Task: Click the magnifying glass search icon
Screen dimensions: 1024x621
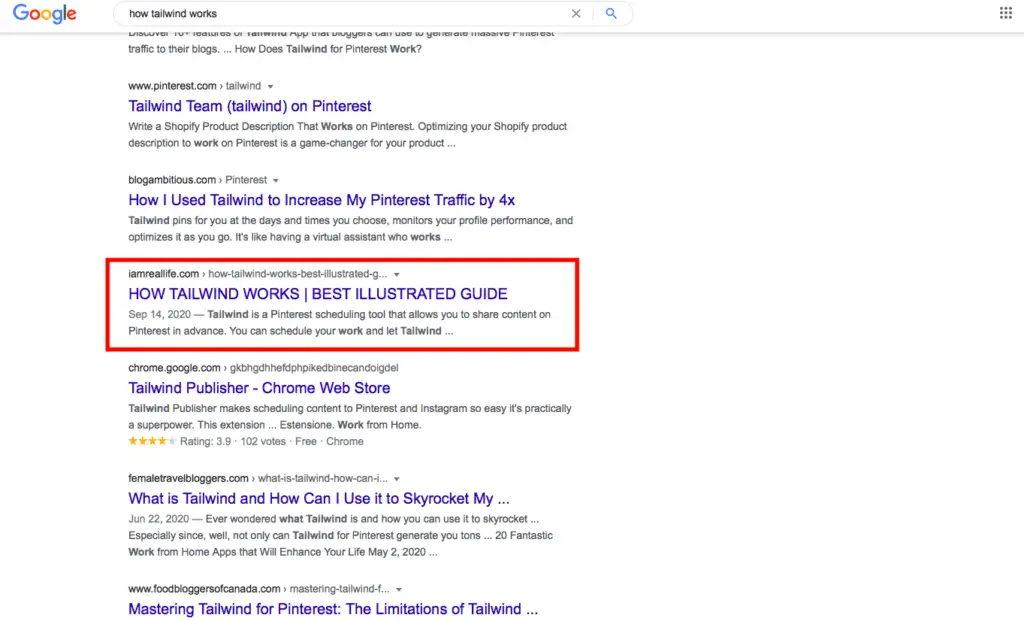Action: pos(611,13)
